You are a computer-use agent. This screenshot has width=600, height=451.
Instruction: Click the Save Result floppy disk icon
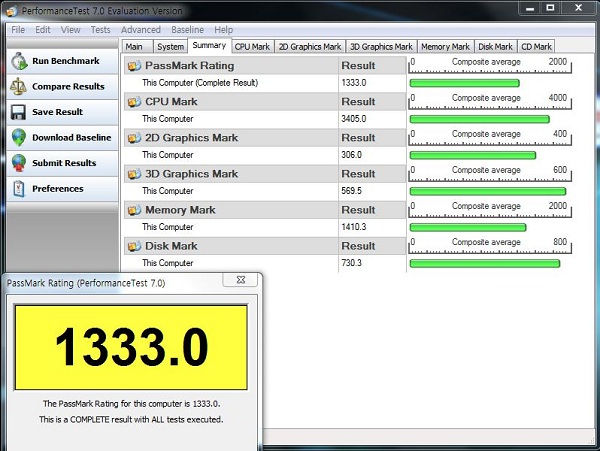pyautogui.click(x=18, y=112)
